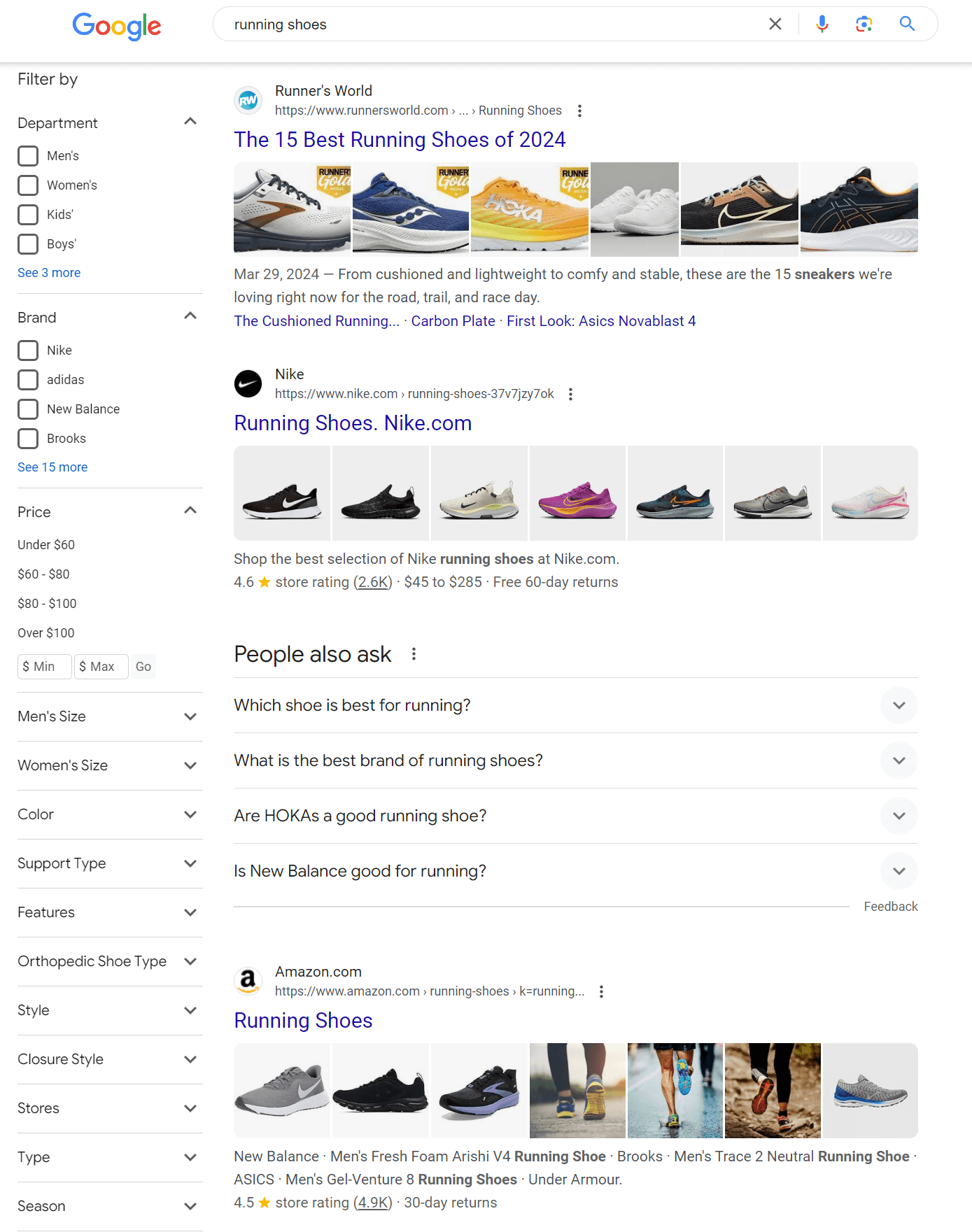Click the Runner's World RW favicon

click(248, 101)
